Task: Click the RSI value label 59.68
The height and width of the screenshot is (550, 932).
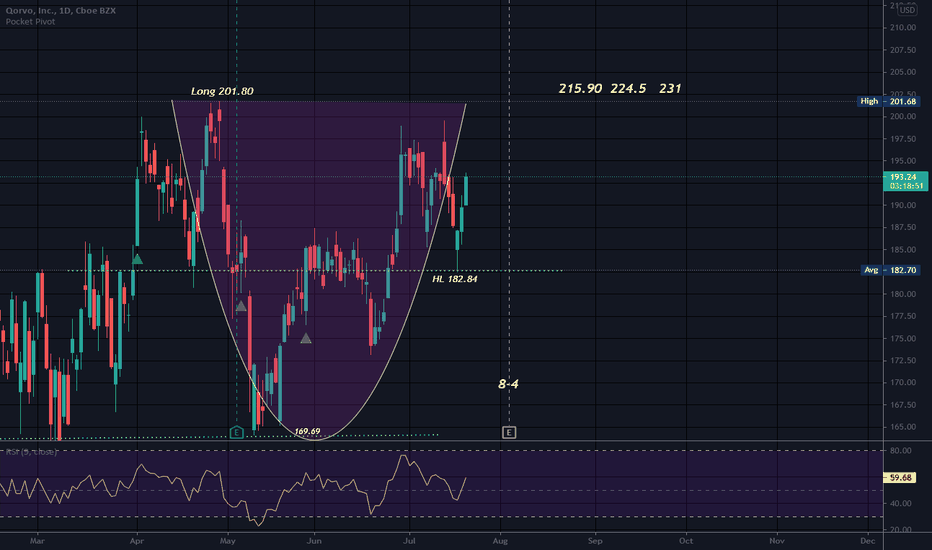Action: 900,477
